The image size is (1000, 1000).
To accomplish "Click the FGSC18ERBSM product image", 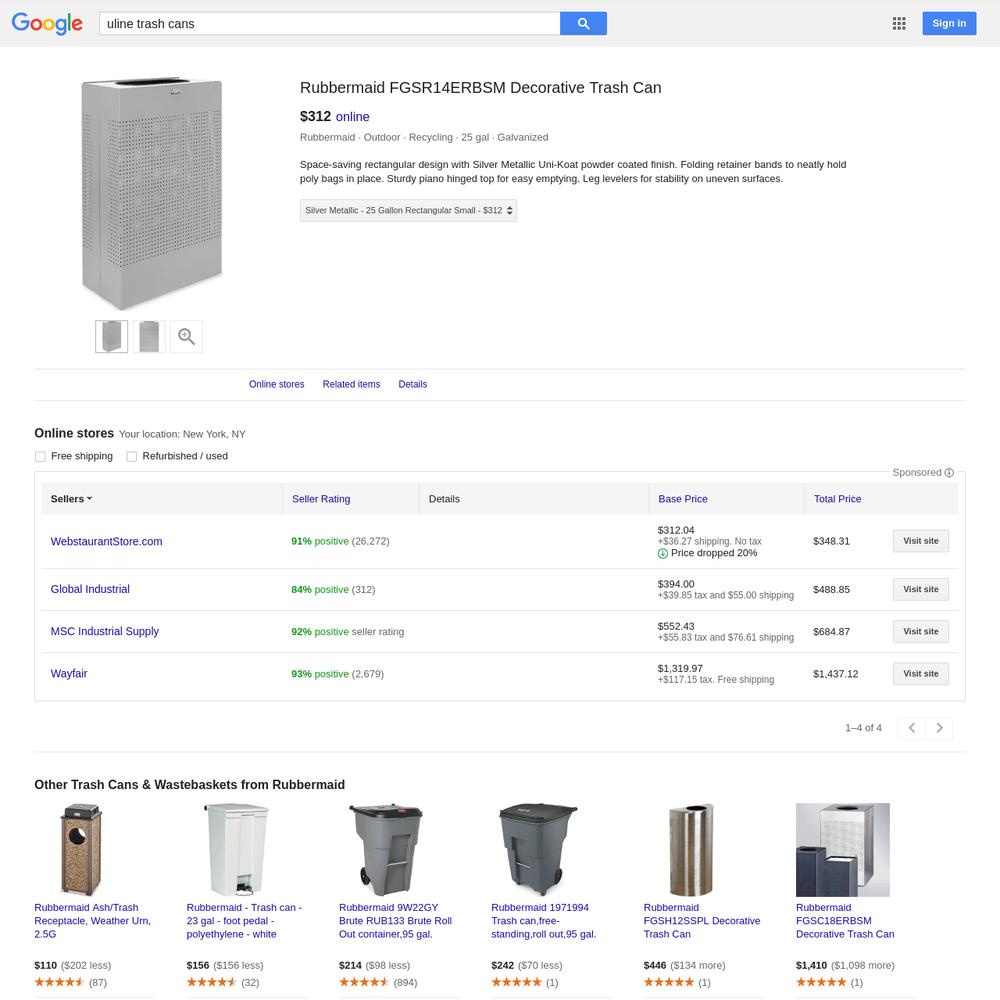I will (842, 849).
